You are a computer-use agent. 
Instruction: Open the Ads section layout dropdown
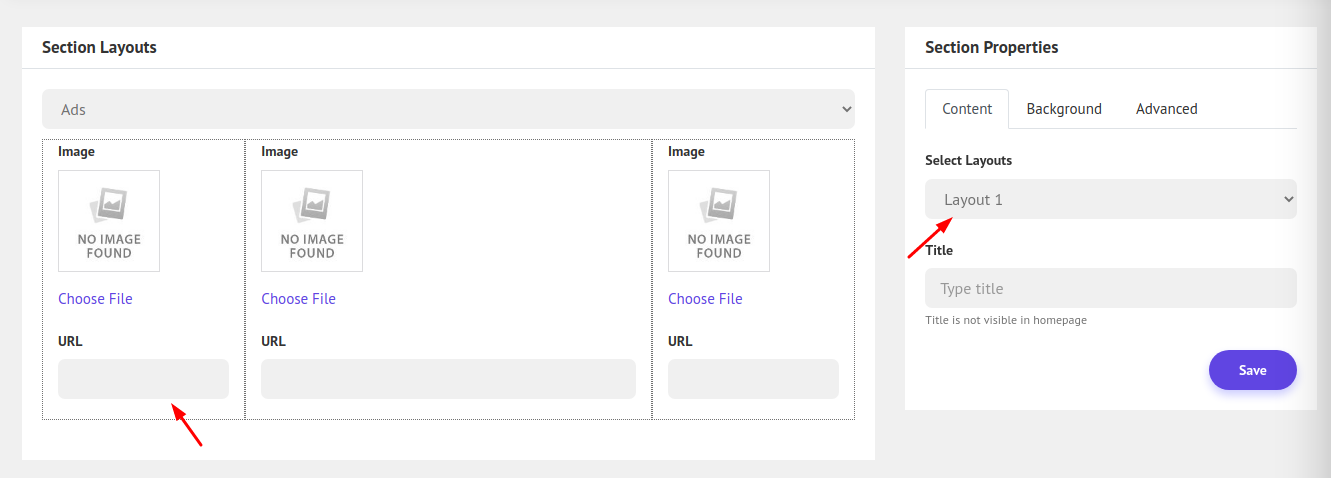[x=448, y=109]
